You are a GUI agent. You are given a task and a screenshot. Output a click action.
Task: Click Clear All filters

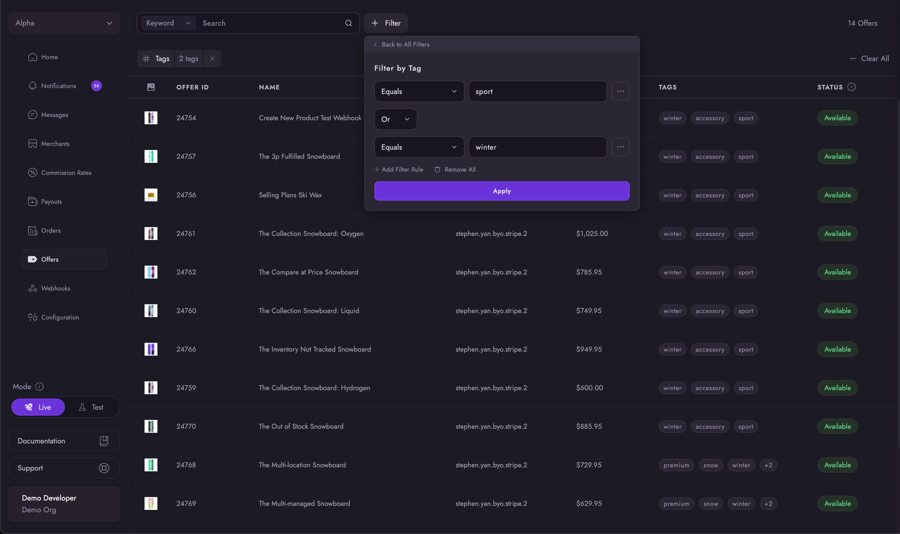point(869,59)
